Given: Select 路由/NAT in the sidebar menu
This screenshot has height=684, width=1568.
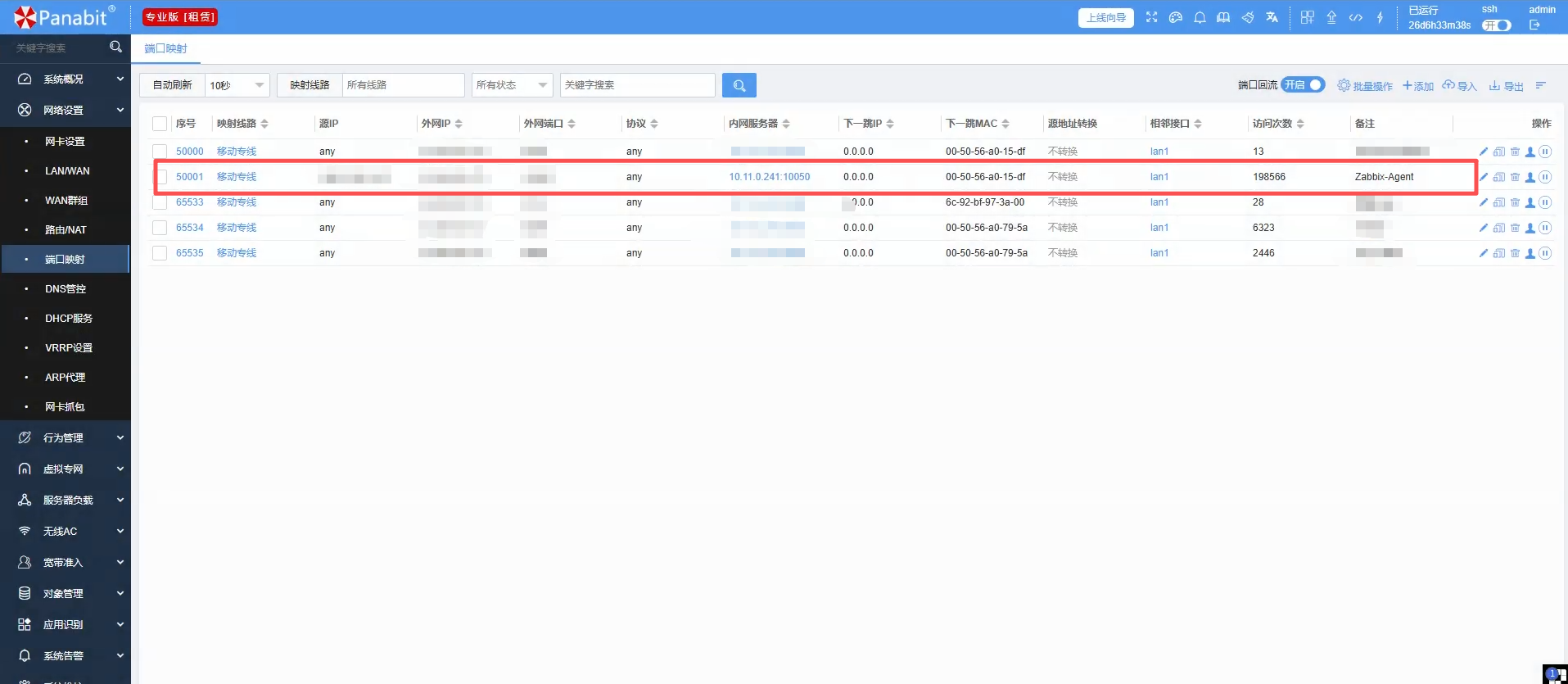Looking at the screenshot, I should [66, 230].
